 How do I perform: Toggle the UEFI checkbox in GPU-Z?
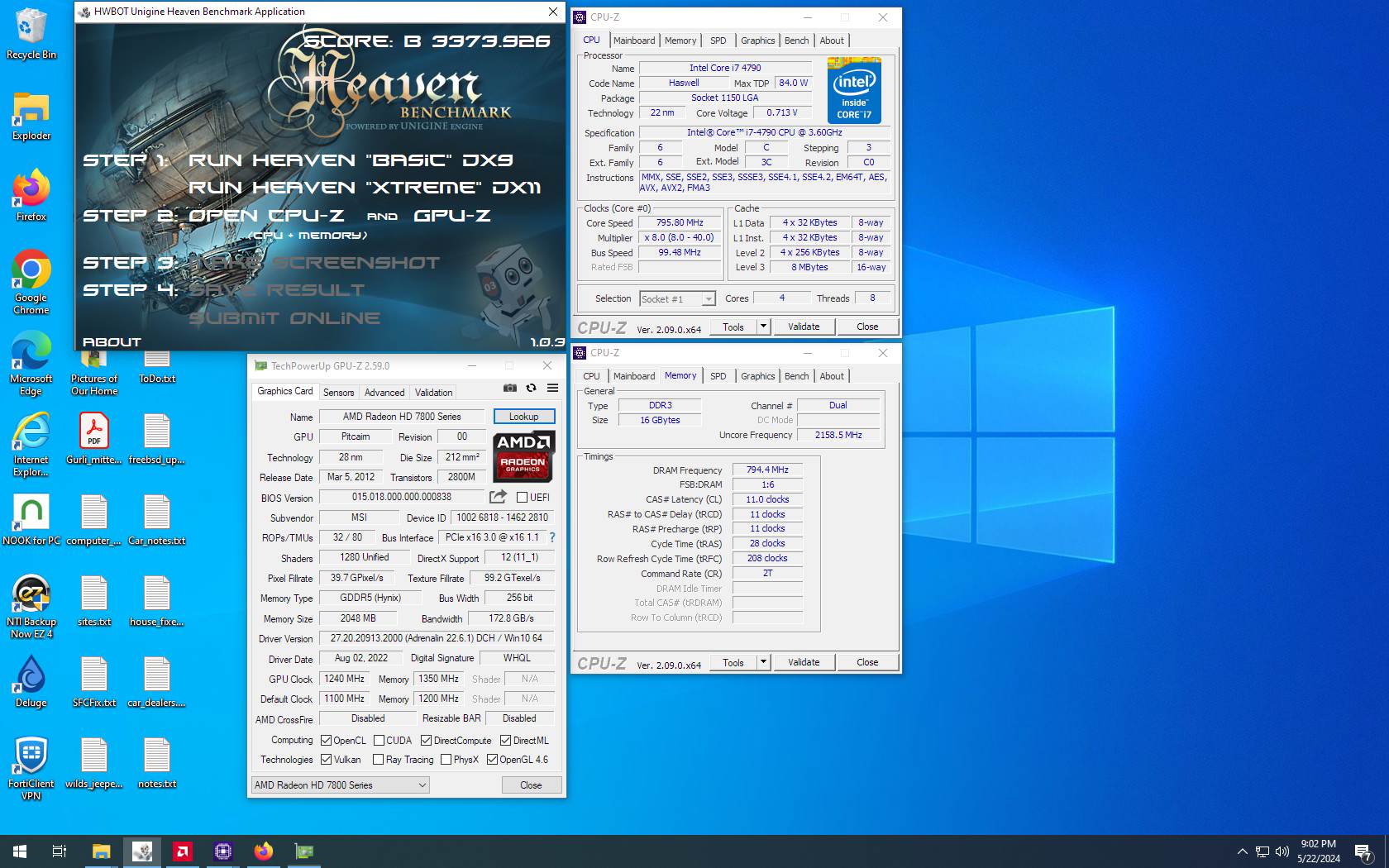[x=523, y=497]
